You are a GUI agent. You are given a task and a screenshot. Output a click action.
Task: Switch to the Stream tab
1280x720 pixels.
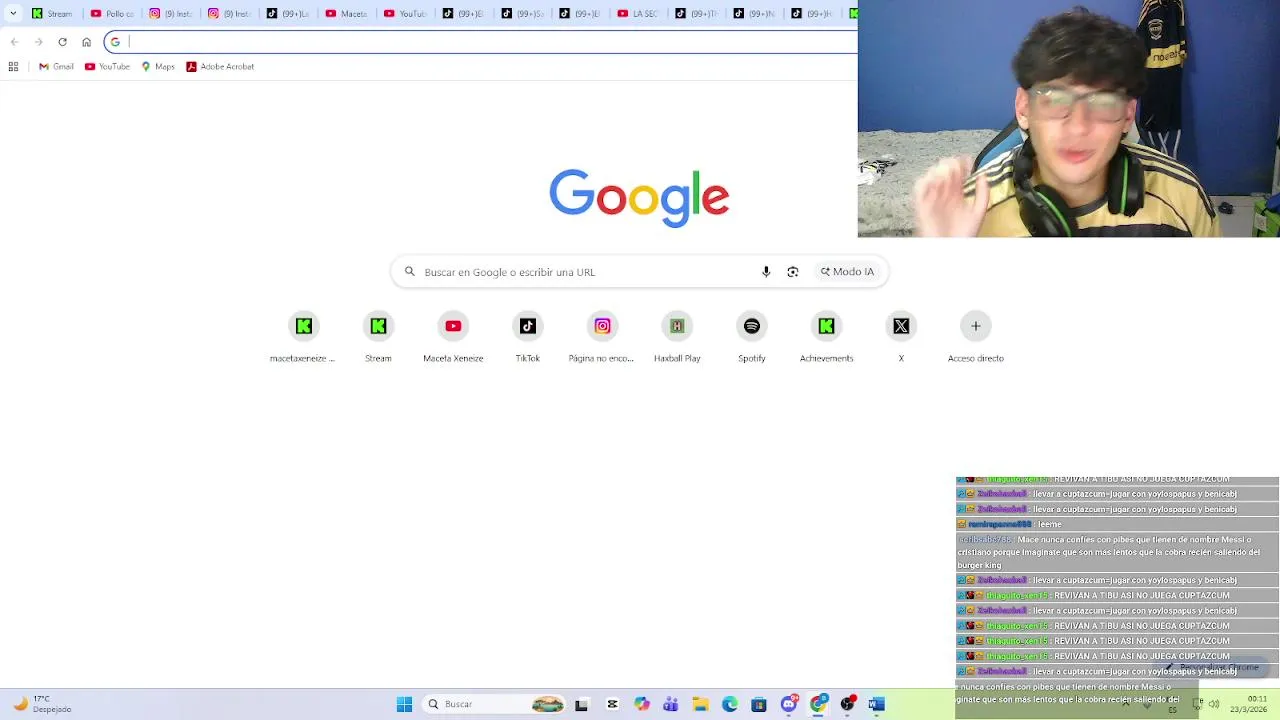pyautogui.click(x=53, y=13)
